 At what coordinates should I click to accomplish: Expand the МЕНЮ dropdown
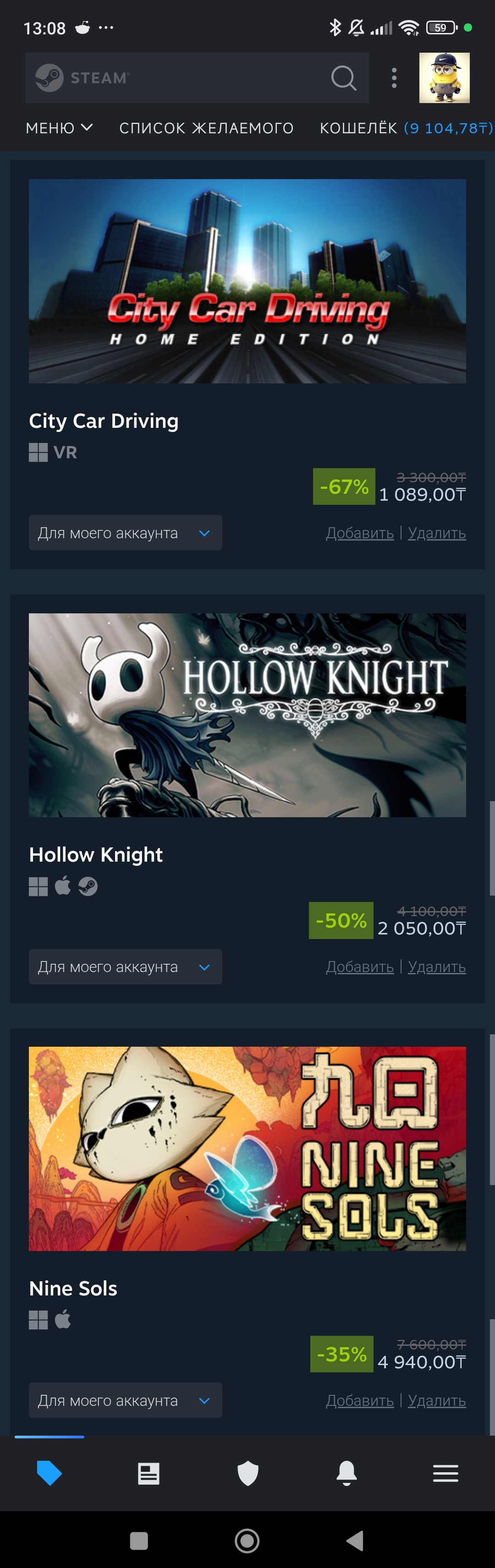coord(59,128)
